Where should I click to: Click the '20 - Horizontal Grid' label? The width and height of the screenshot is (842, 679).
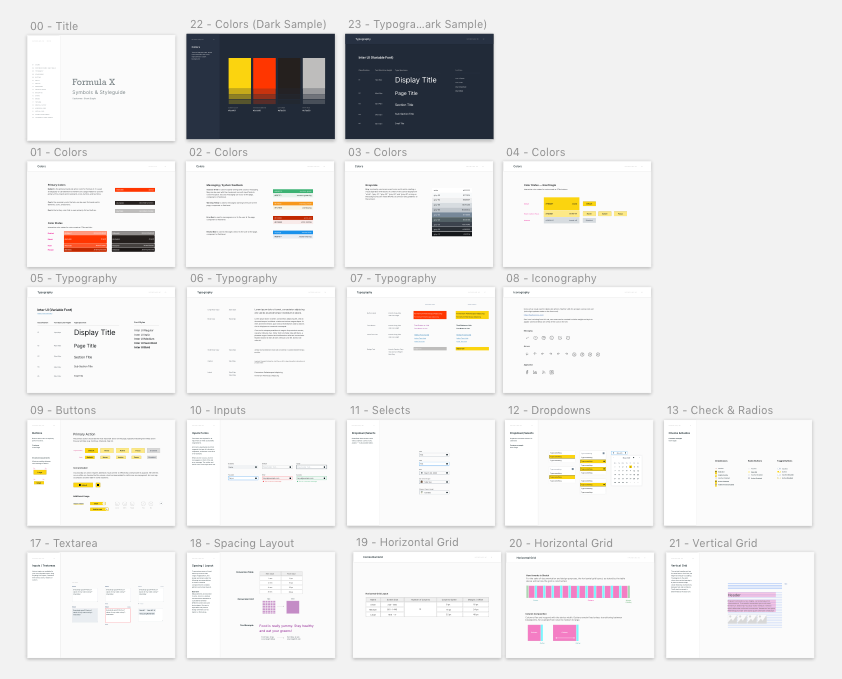pyautogui.click(x=561, y=543)
